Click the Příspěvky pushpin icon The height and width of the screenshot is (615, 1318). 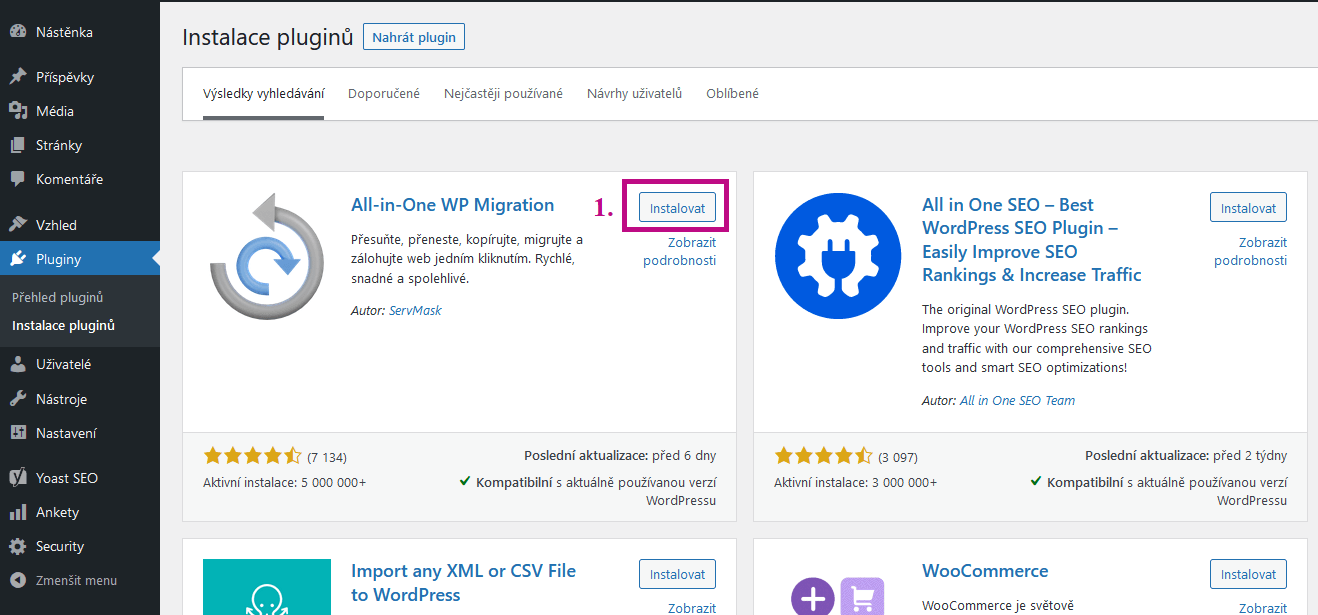18,77
